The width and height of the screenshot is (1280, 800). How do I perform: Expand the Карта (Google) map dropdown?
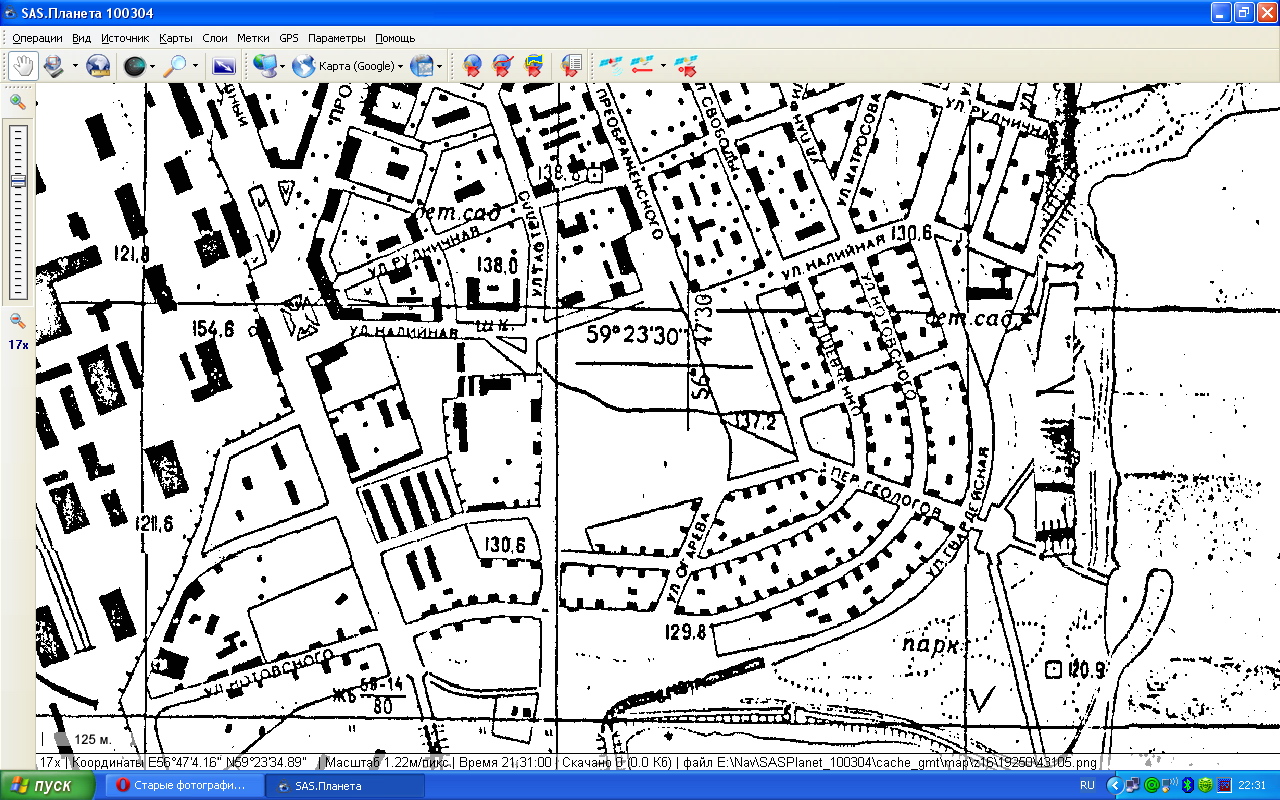[x=400, y=66]
